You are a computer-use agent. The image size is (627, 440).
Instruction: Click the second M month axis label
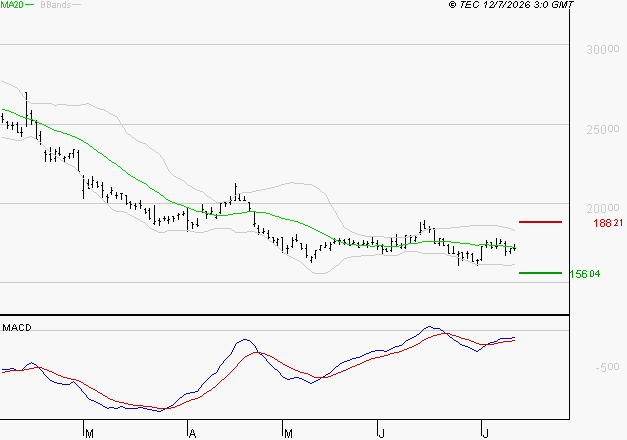click(288, 434)
